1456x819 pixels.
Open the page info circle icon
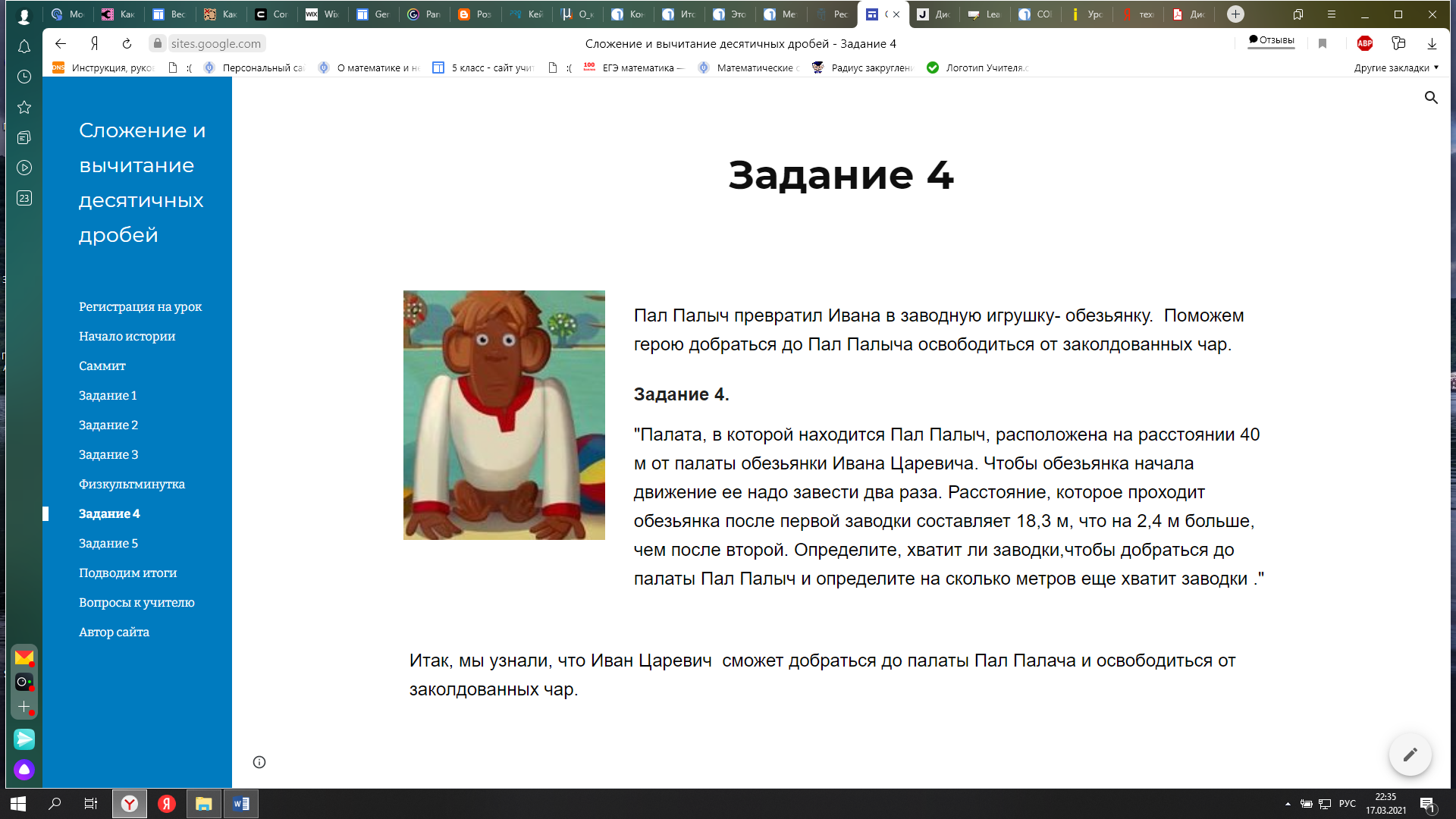(259, 762)
